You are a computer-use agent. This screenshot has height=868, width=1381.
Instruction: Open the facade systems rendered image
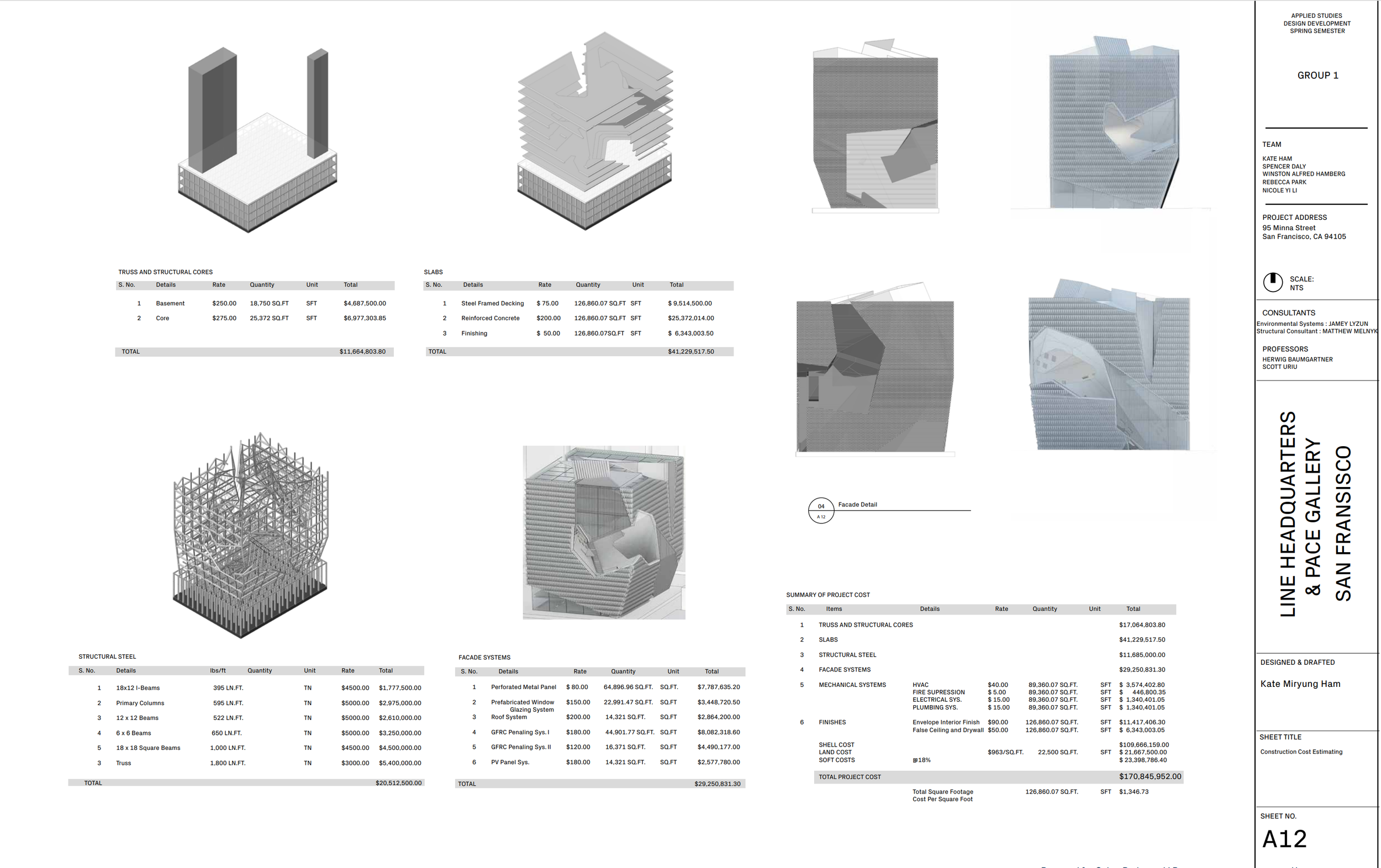click(x=603, y=532)
